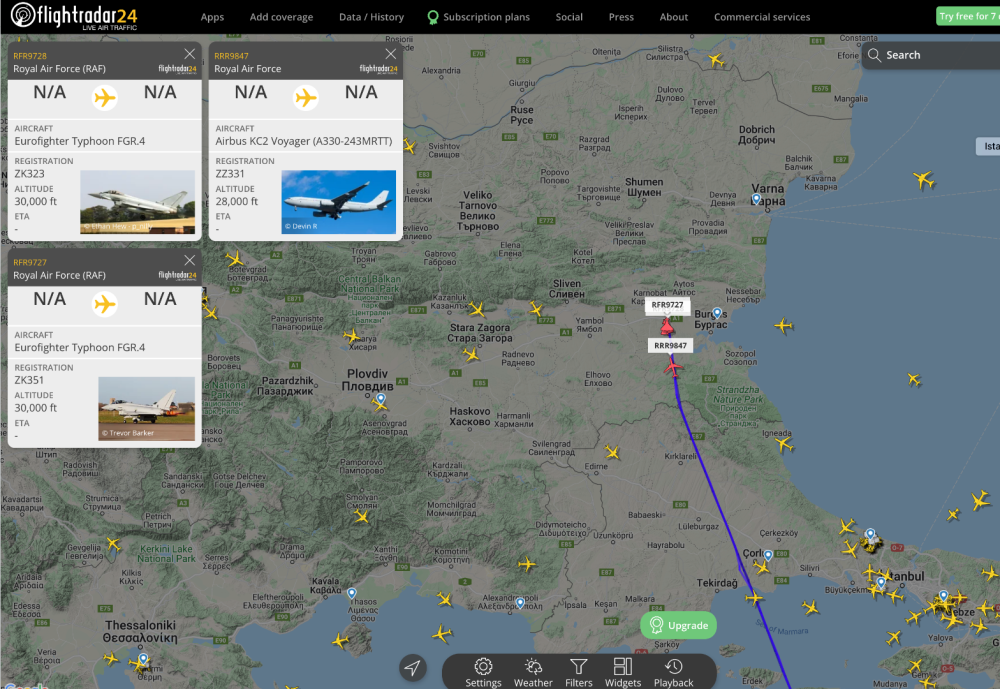Click the green headset icon beside Subscription plans
Viewport: 1000px width, 689px height.
pyautogui.click(x=433, y=16)
